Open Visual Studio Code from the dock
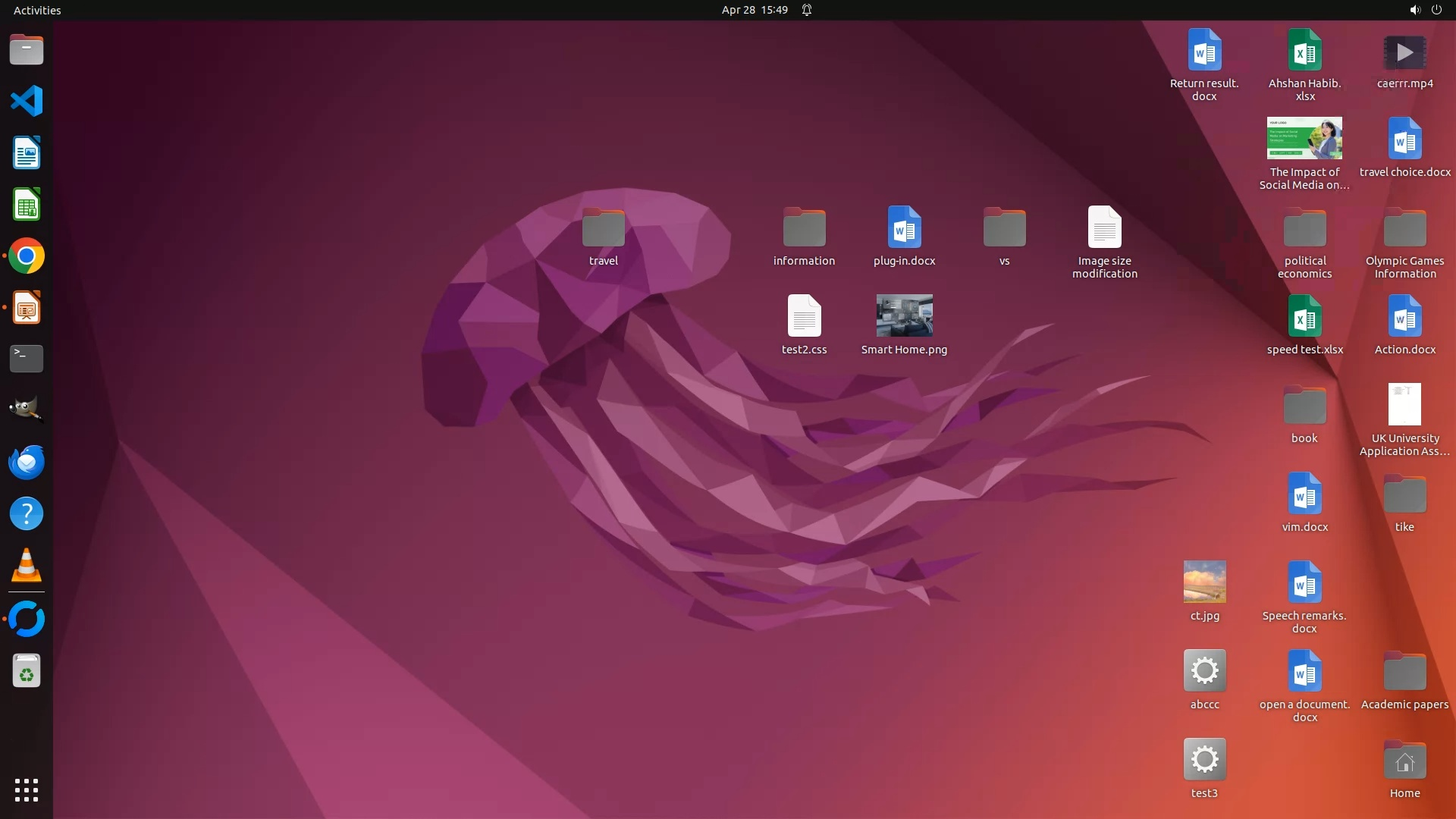1456x819 pixels. pos(27,101)
